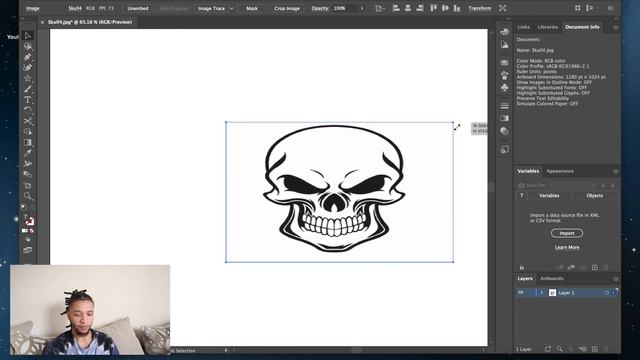Select the Star shape tool

tap(27, 78)
